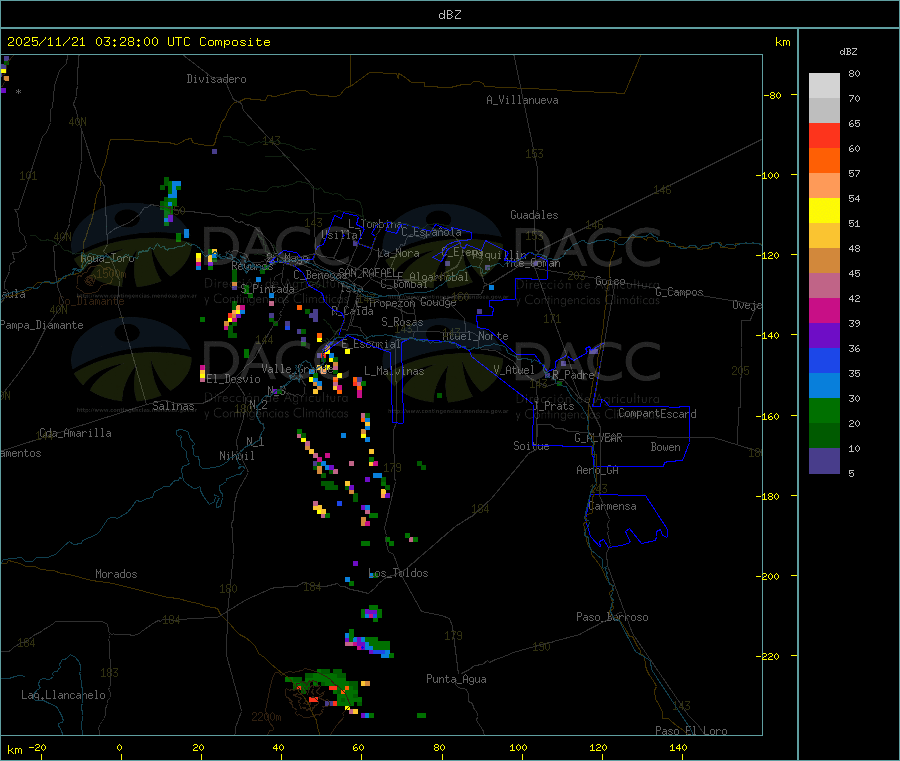Click the Aero_GA label
The height and width of the screenshot is (761, 900).
pos(598,470)
